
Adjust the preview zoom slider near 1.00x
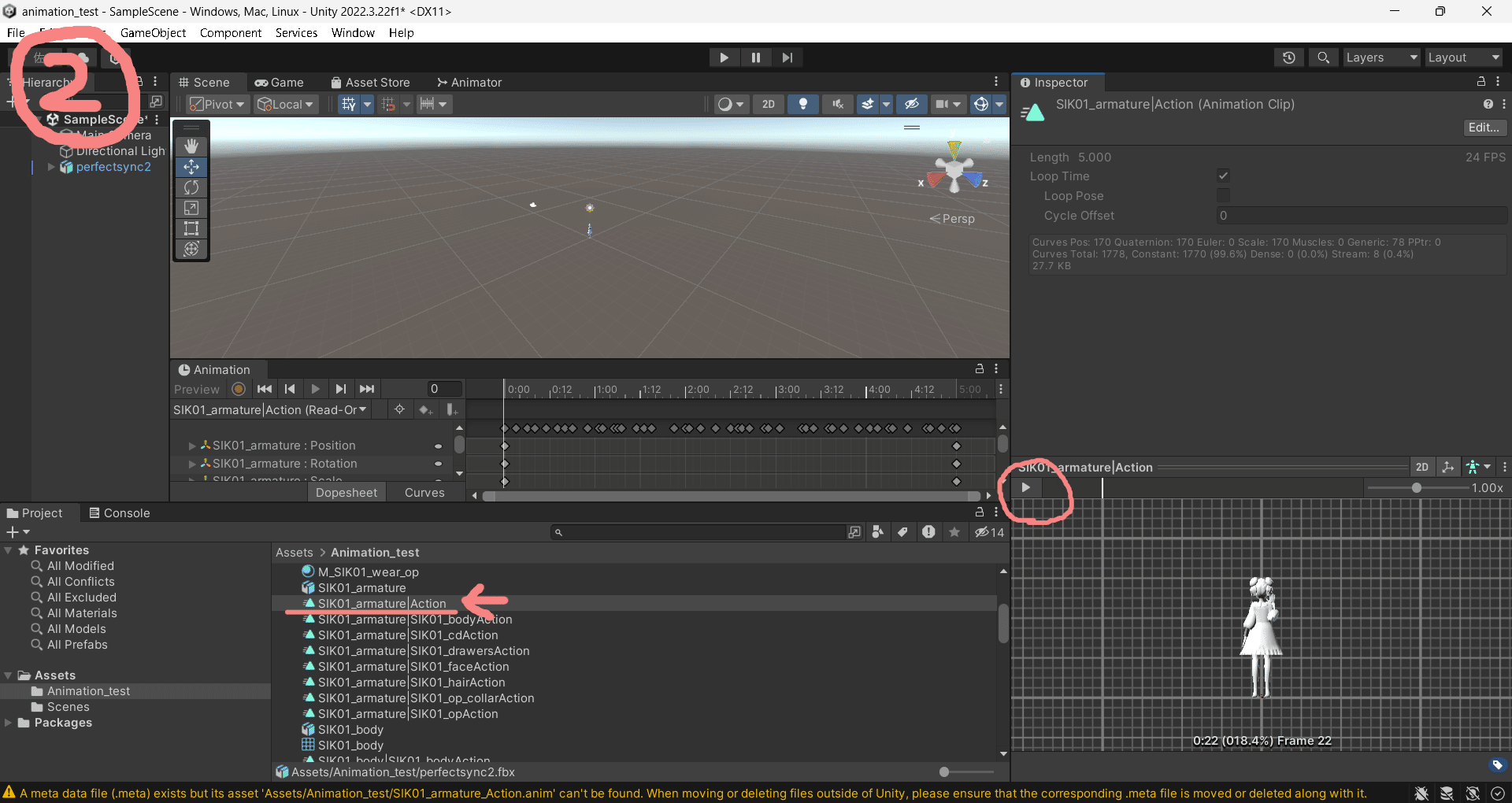point(1415,487)
